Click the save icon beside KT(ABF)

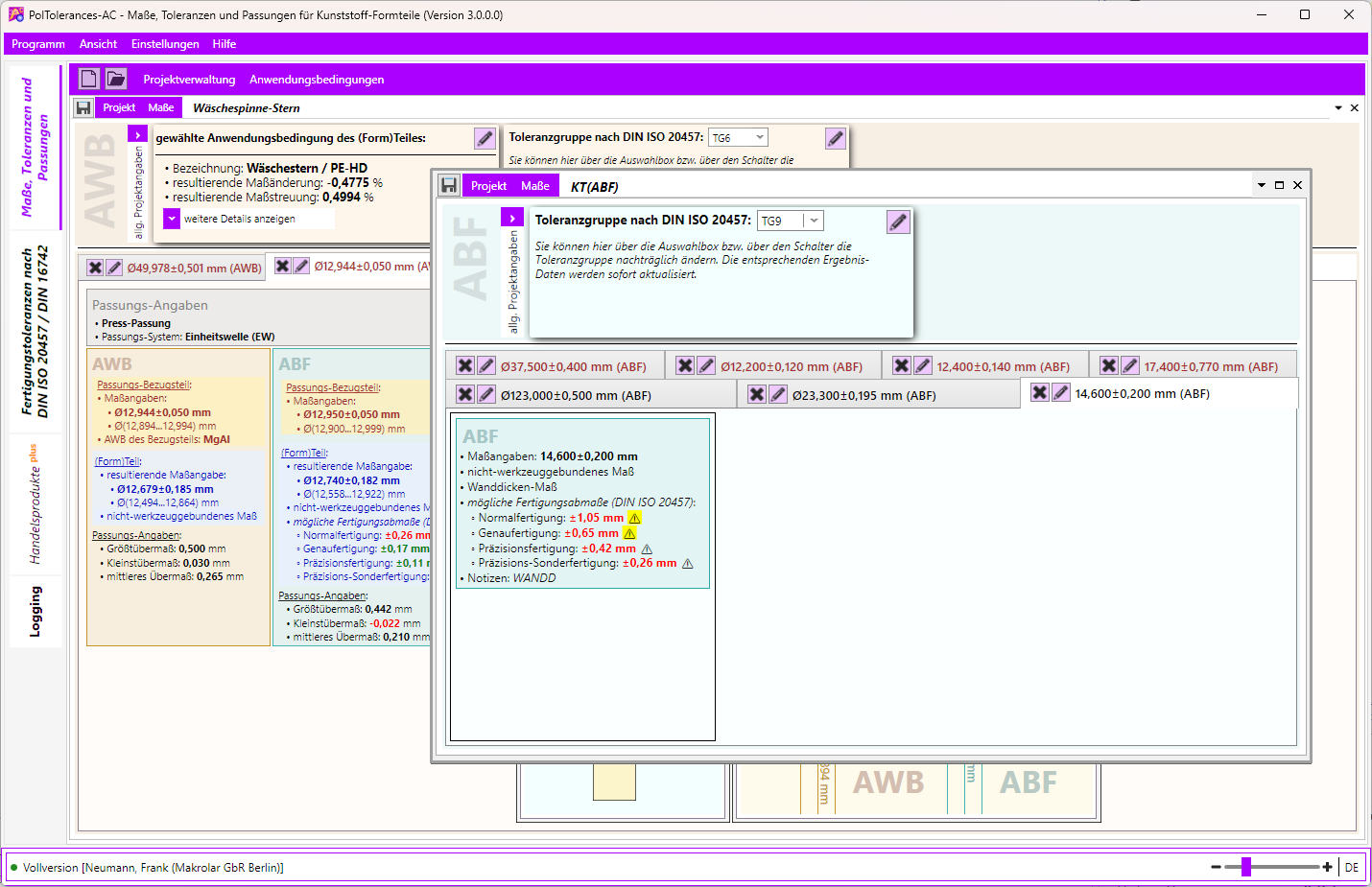tap(449, 185)
